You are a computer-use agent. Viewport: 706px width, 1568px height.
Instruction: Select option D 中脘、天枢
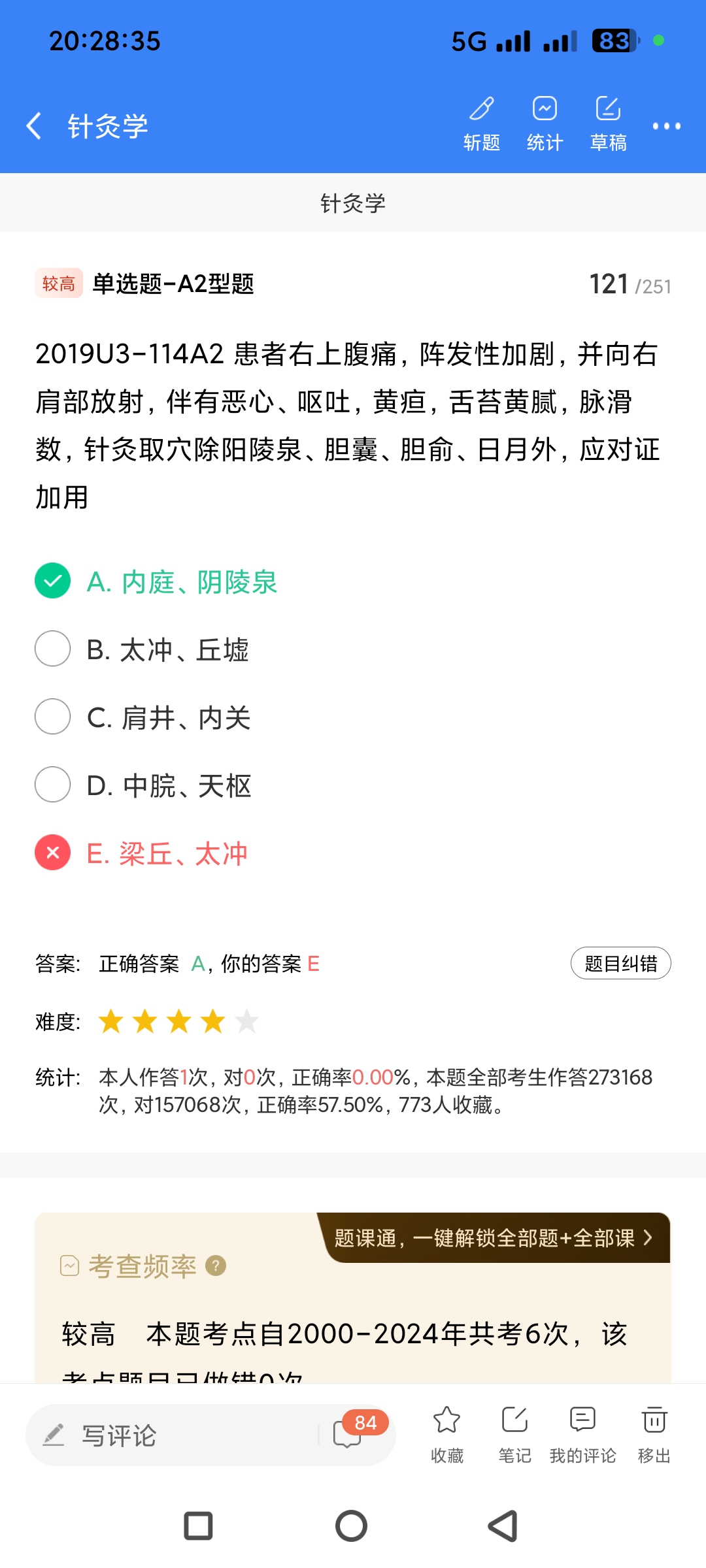[53, 785]
